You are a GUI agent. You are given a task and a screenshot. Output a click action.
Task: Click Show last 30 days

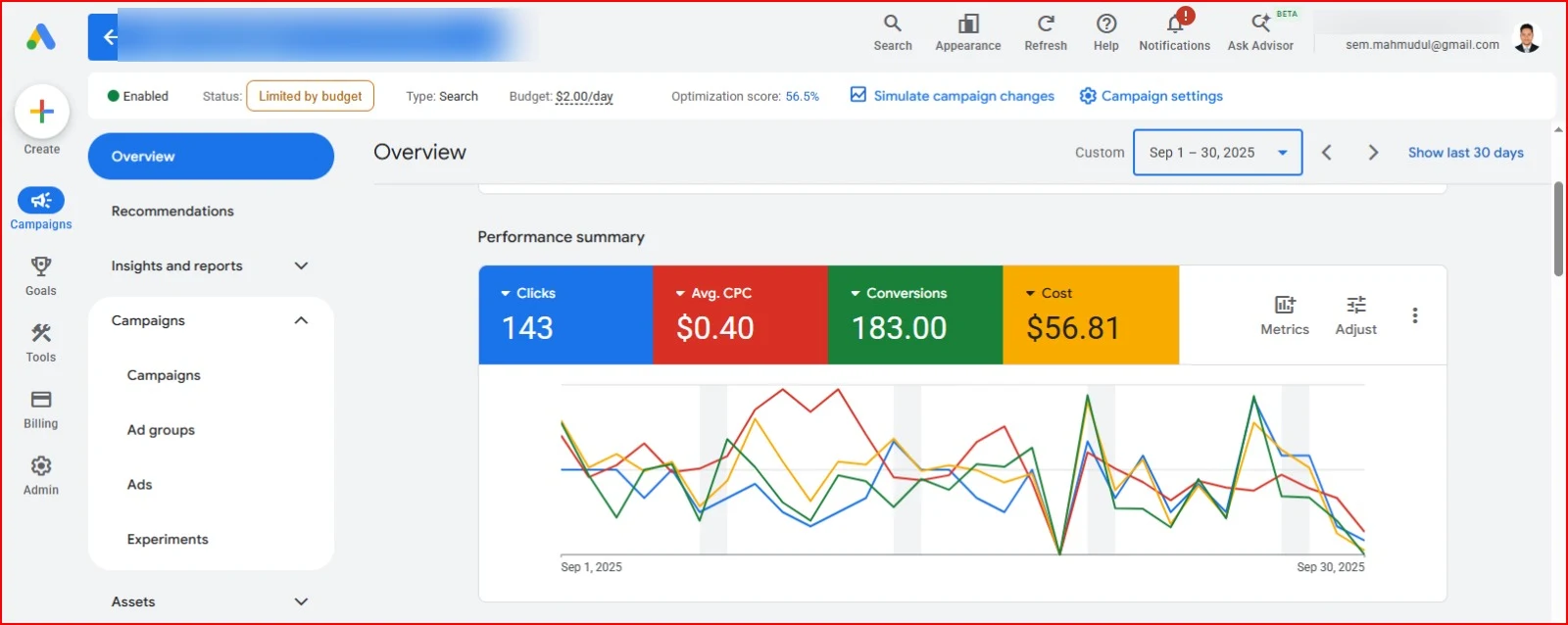(x=1466, y=153)
